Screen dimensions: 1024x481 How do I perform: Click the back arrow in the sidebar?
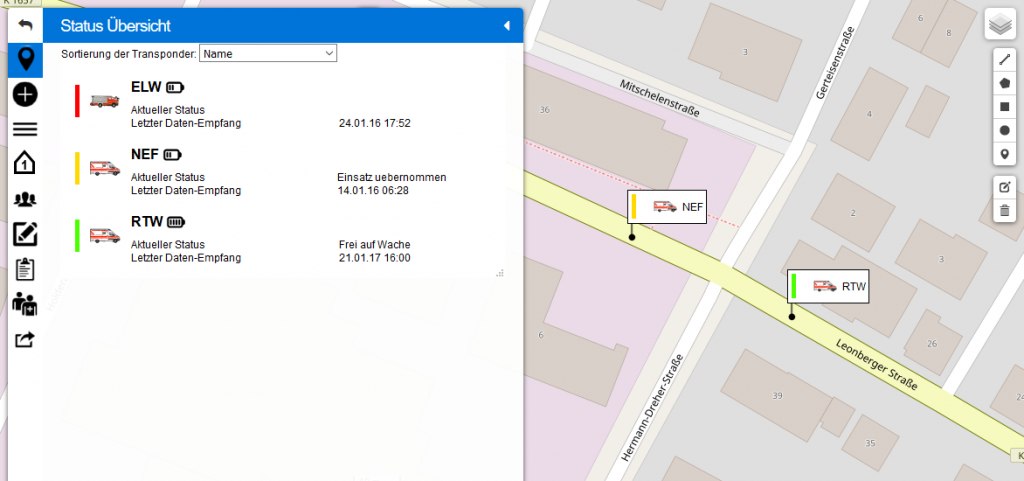pos(25,24)
